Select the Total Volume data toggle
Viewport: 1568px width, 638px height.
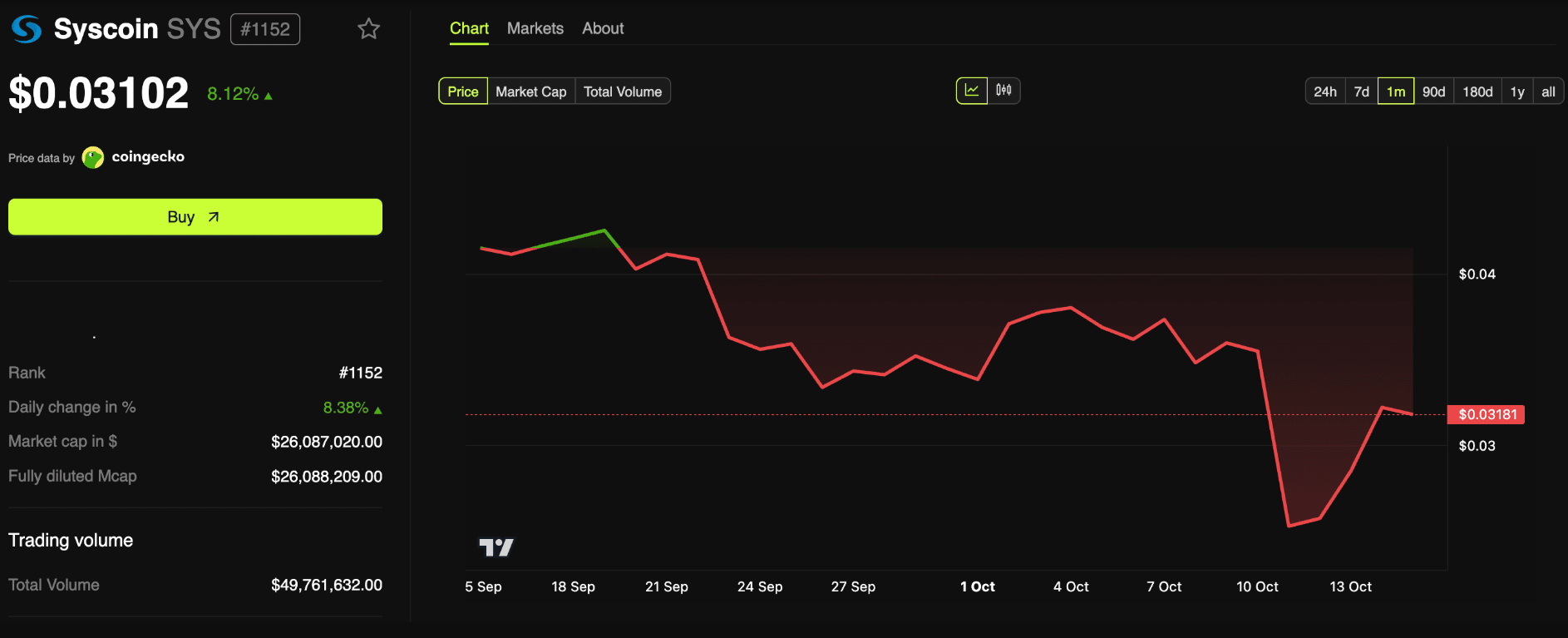[623, 91]
